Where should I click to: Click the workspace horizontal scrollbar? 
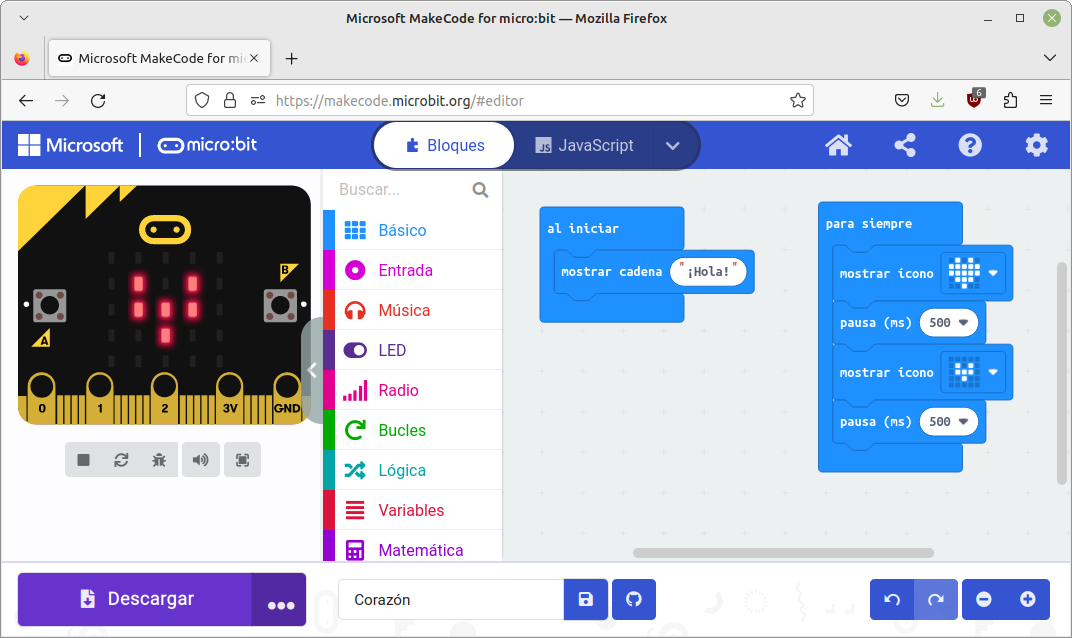(x=783, y=553)
